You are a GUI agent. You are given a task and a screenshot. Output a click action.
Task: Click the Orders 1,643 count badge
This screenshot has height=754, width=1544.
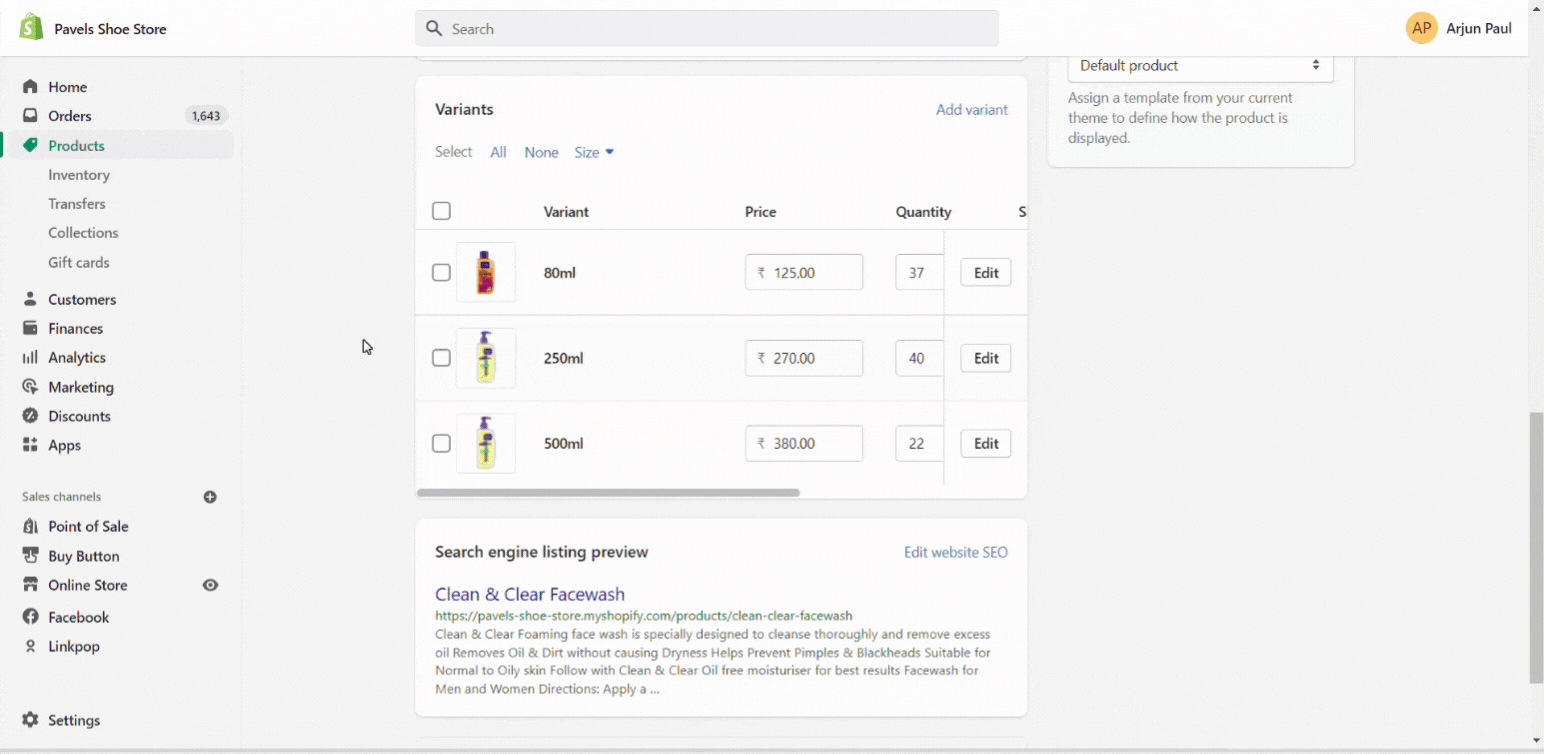click(x=206, y=116)
